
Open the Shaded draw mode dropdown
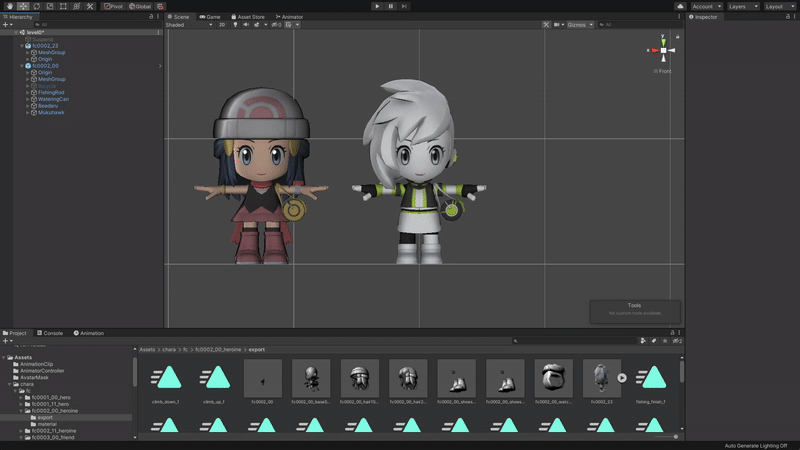point(188,24)
